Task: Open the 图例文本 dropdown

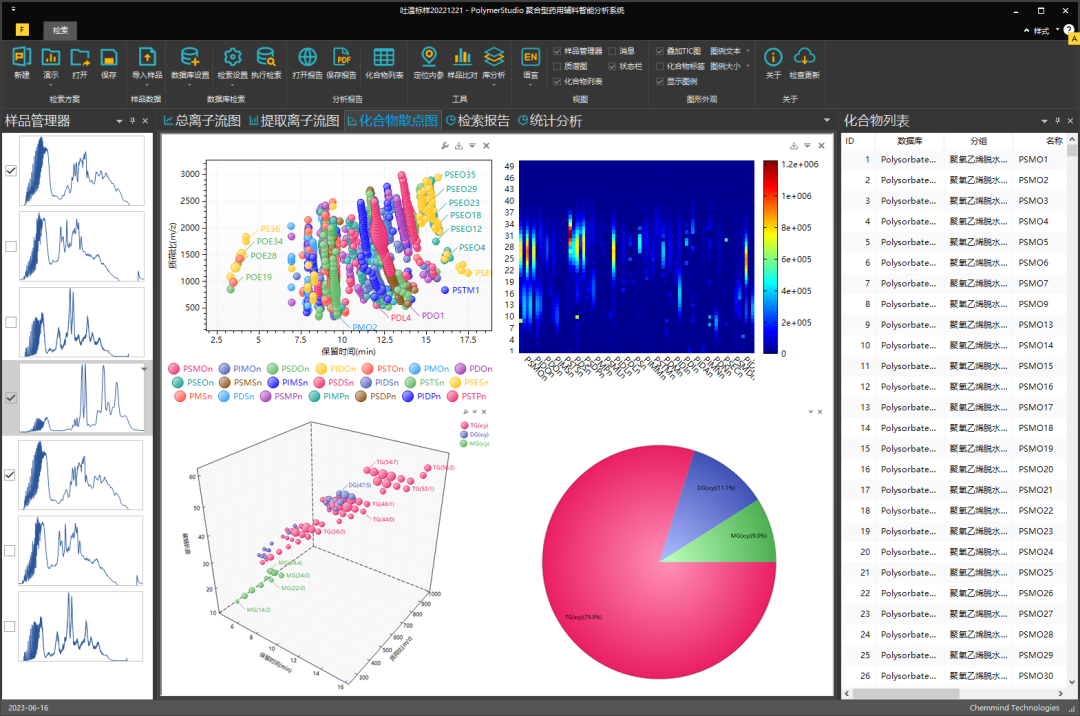Action: [730, 51]
